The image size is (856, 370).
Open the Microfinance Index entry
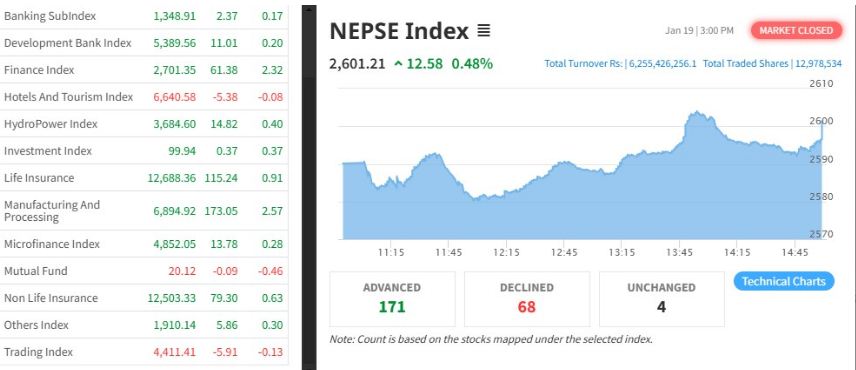(144, 244)
